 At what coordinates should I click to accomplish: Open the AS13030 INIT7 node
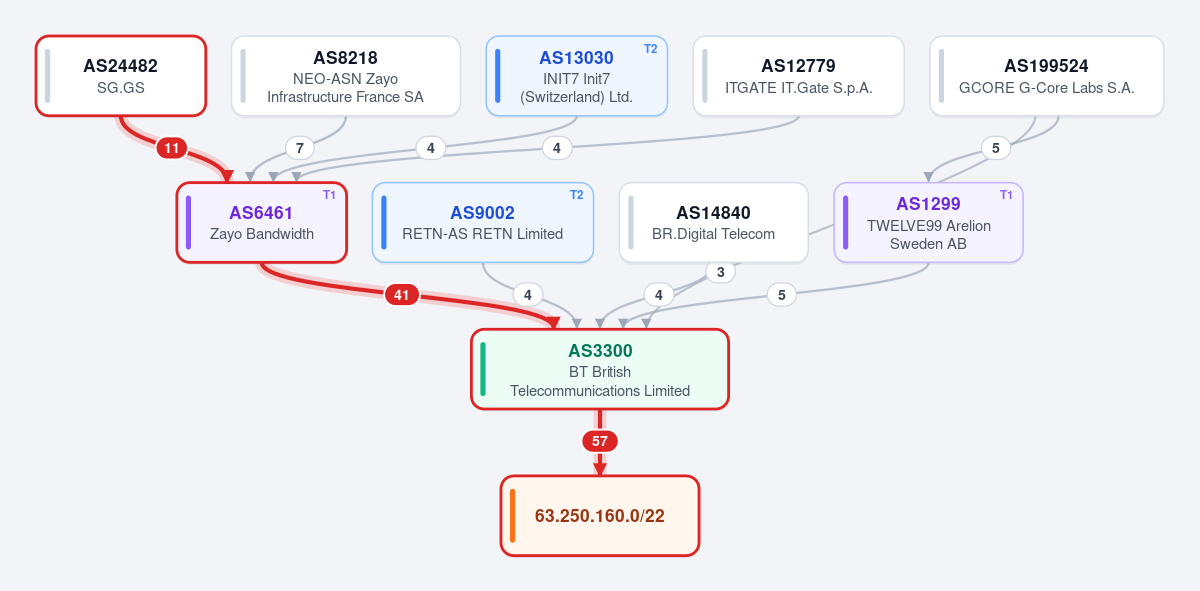click(x=577, y=76)
